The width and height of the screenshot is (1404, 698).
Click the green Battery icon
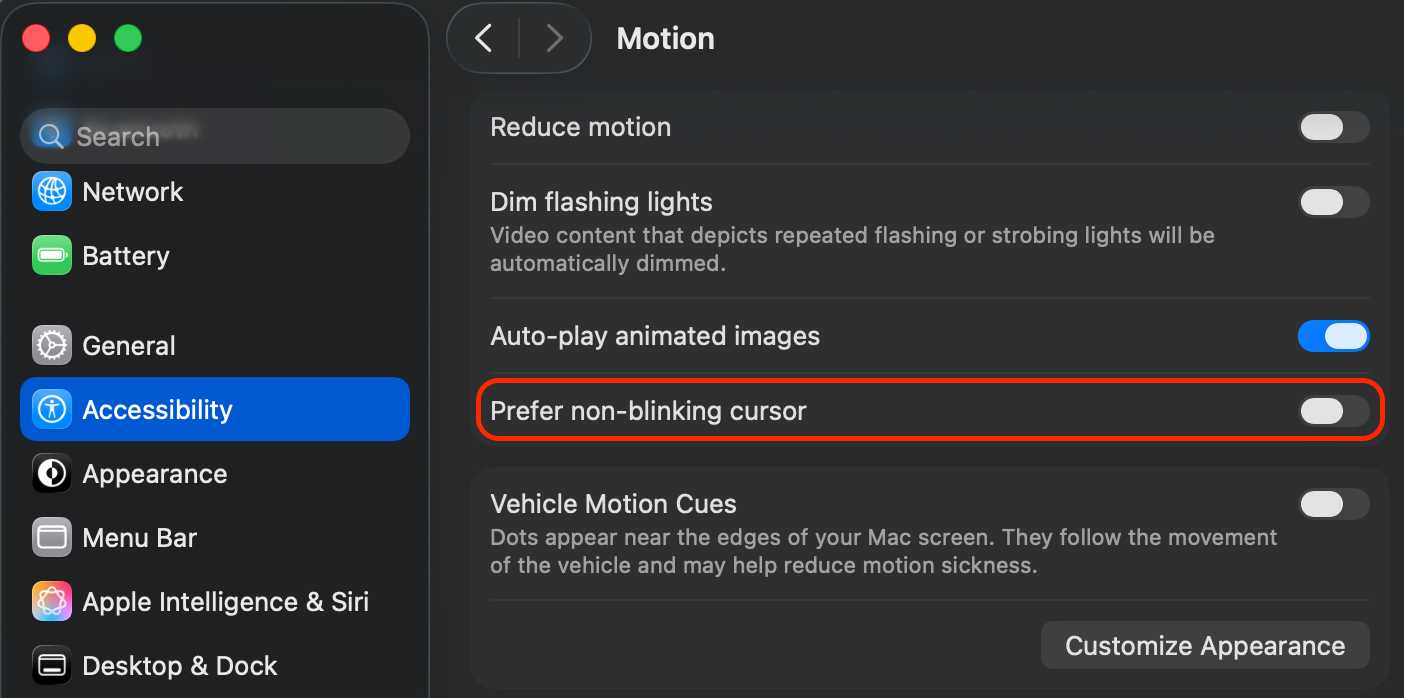(51, 256)
